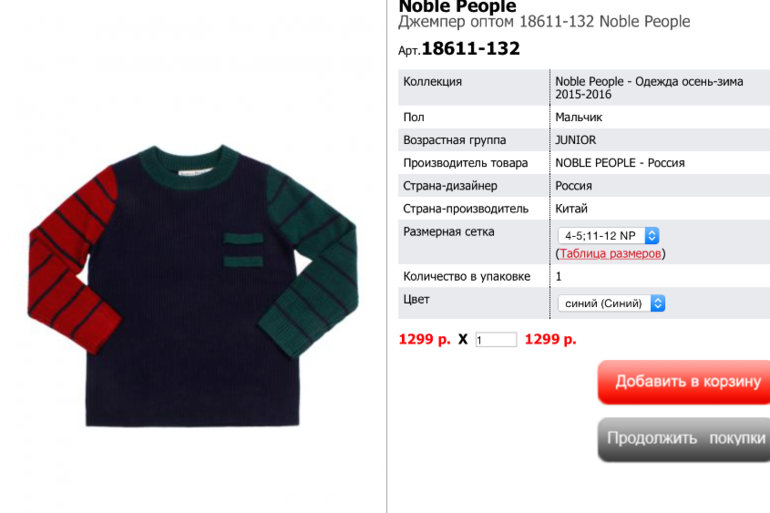Click the Коллекция row label

coord(433,81)
